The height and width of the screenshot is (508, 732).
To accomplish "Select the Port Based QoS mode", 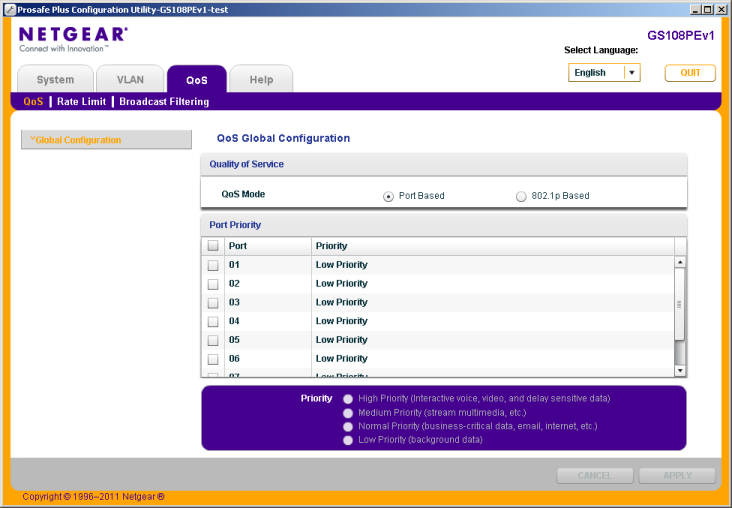I will click(x=388, y=197).
